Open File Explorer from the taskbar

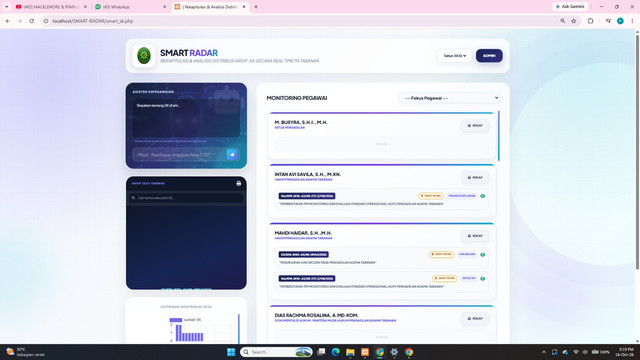pos(350,352)
